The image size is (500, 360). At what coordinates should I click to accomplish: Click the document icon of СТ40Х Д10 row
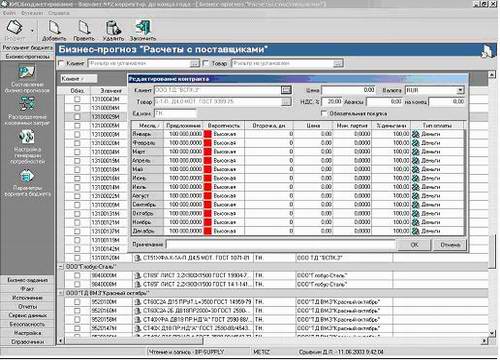[137, 328]
